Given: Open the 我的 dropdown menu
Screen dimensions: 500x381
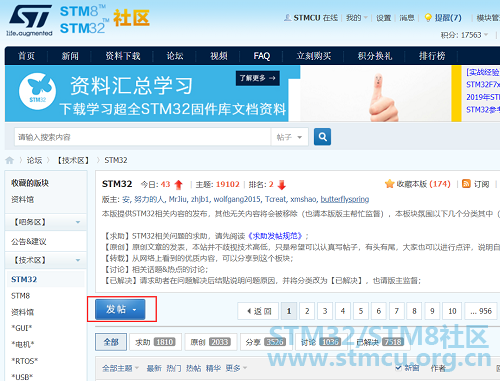Looking at the screenshot, I should [x=357, y=18].
